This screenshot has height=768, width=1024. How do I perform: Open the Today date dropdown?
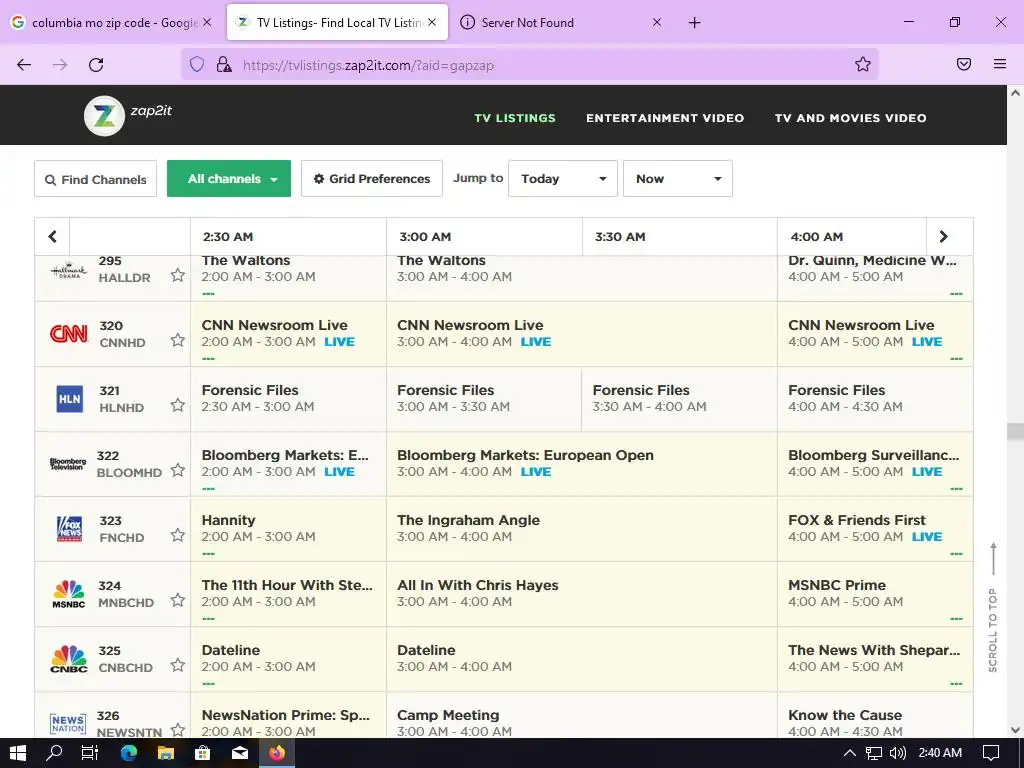click(562, 178)
